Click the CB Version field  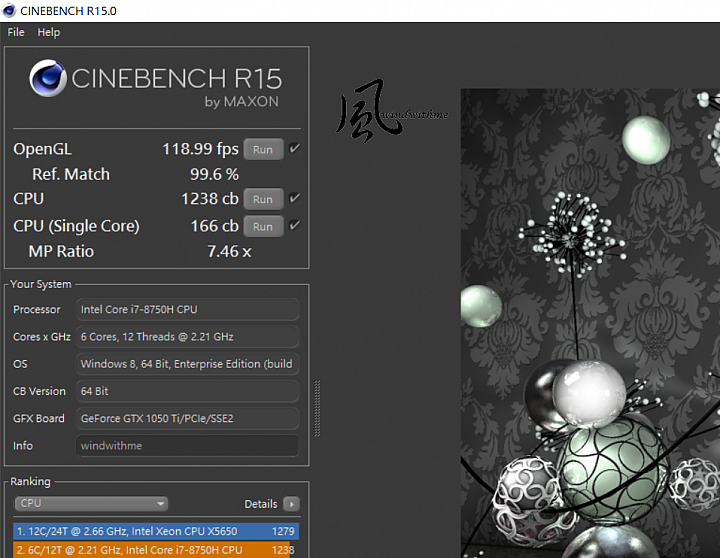187,391
